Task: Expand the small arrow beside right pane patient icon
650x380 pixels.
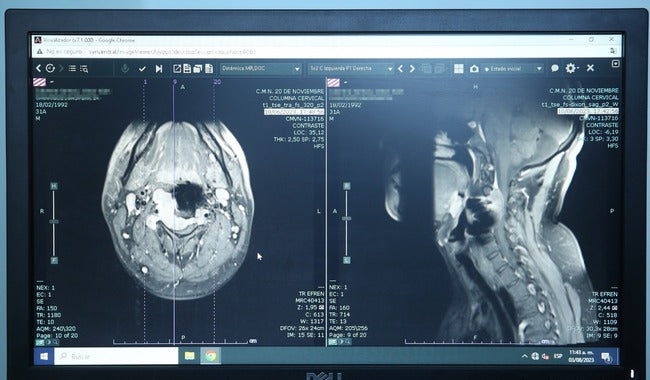Action: click(x=345, y=82)
